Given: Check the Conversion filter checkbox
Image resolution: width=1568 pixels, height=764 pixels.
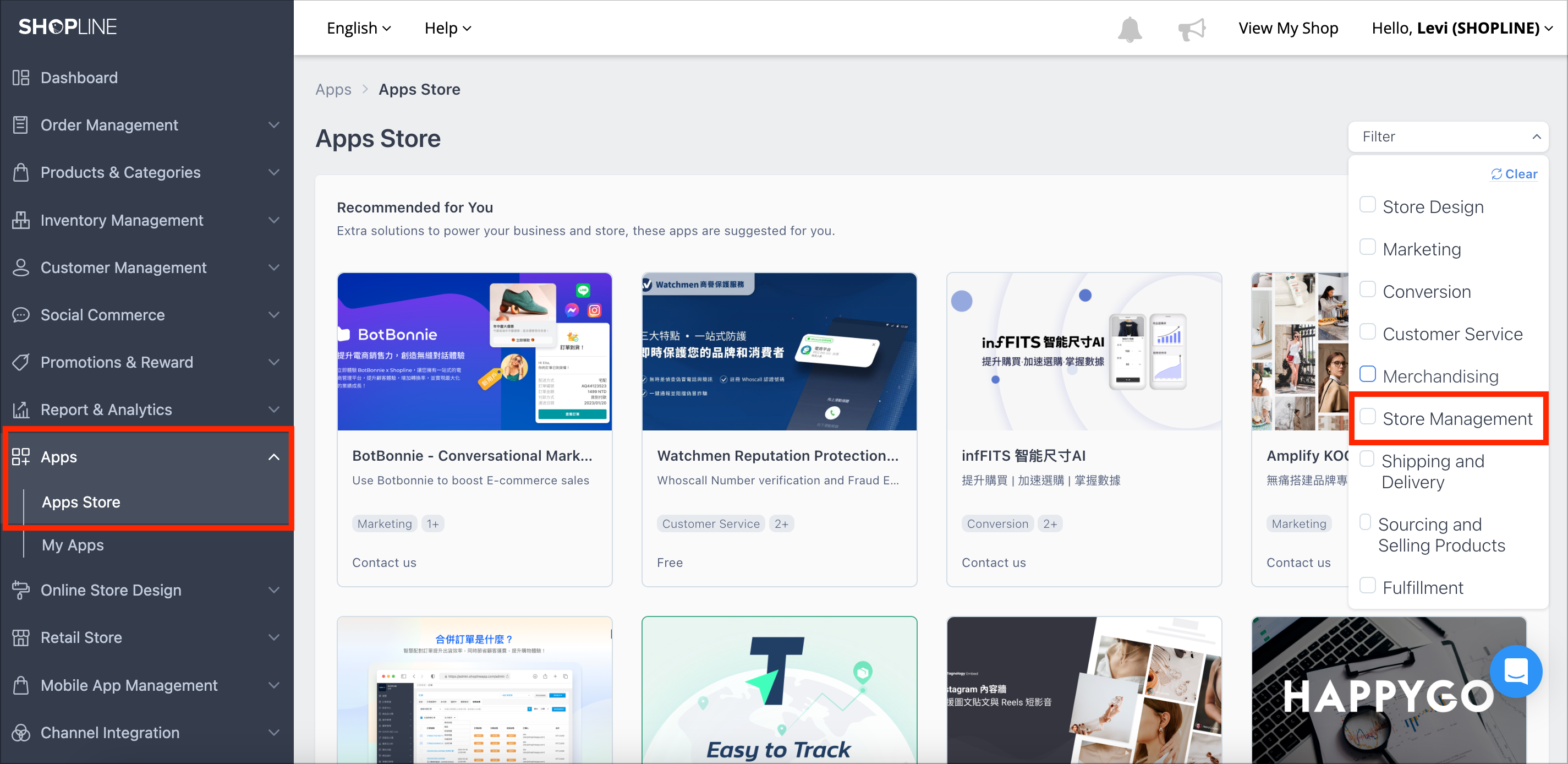Looking at the screenshot, I should (1367, 289).
